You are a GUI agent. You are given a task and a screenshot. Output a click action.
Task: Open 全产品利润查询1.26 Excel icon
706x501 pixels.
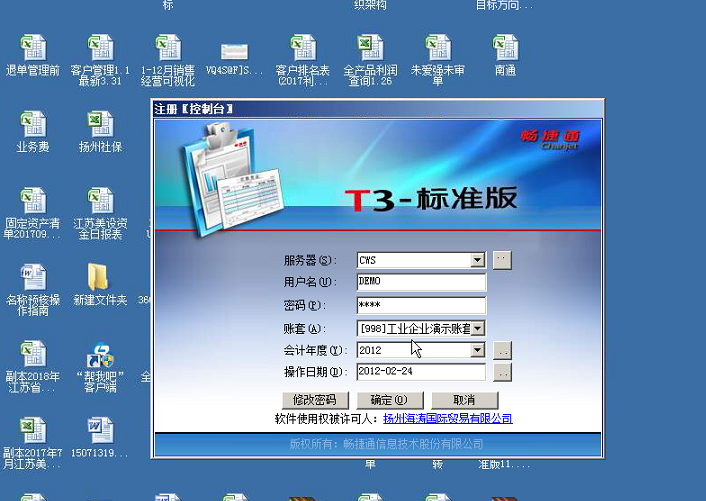pyautogui.click(x=370, y=48)
